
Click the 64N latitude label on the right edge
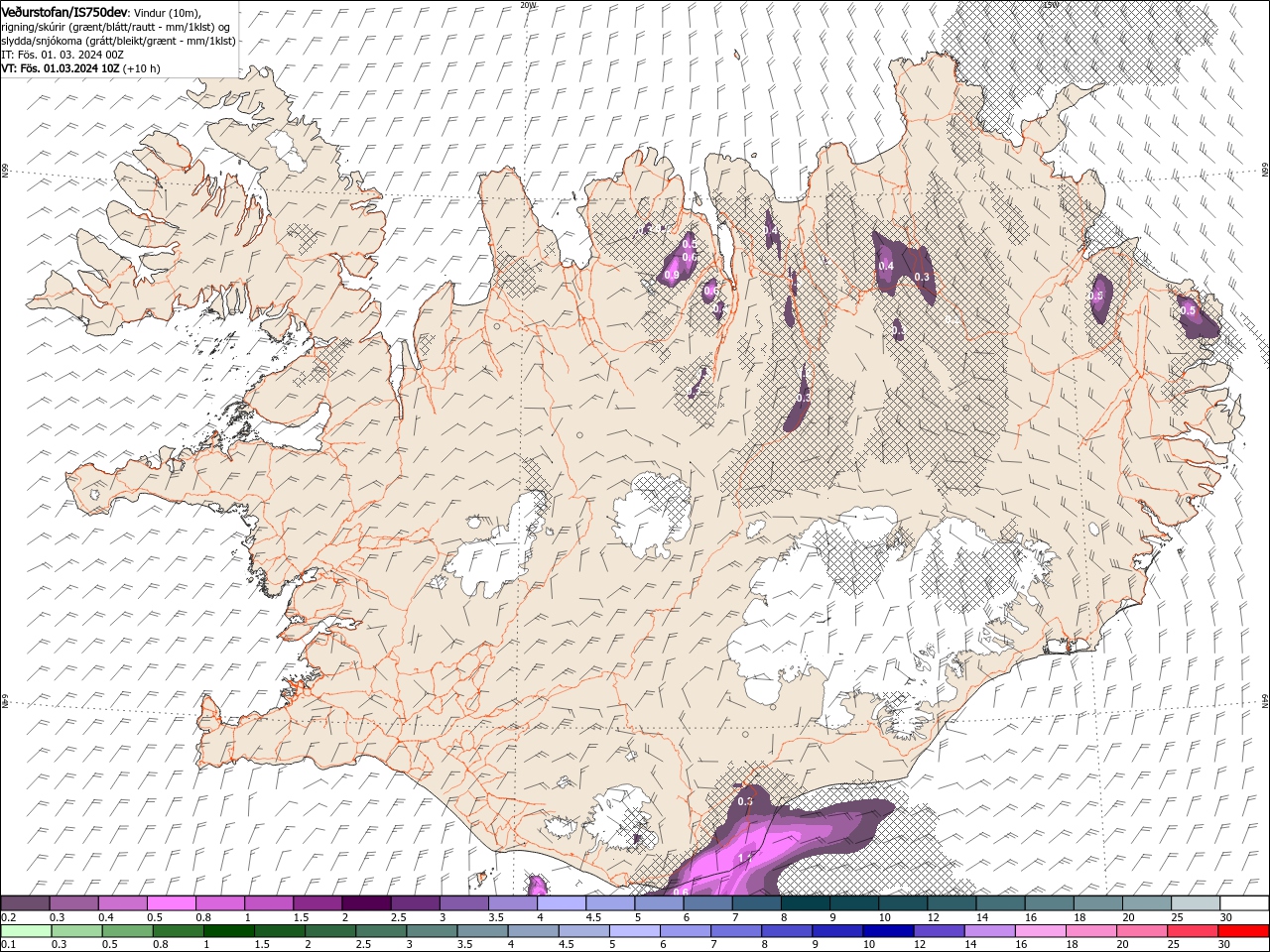[1265, 700]
